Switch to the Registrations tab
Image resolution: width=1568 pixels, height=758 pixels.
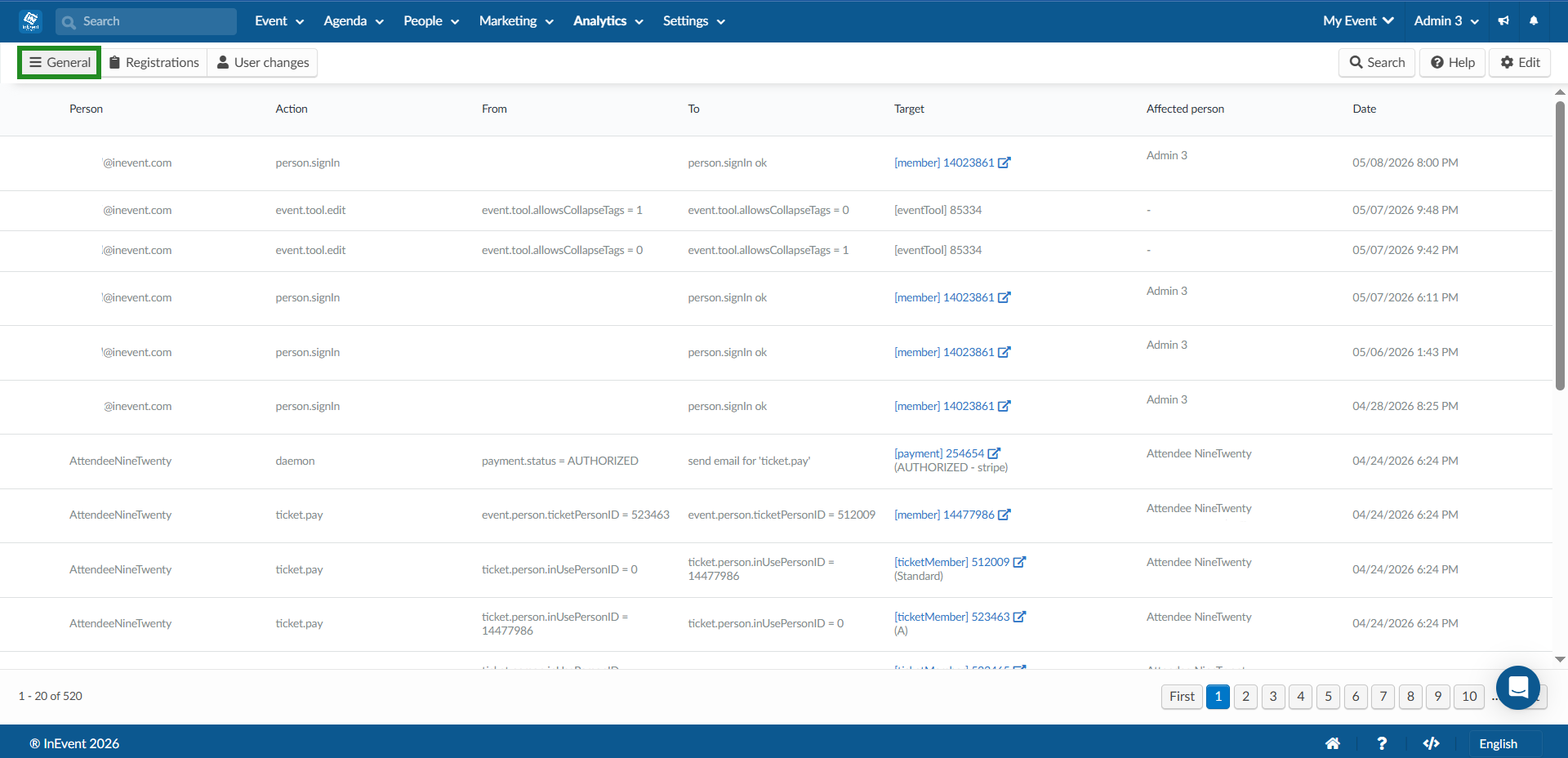coord(154,62)
